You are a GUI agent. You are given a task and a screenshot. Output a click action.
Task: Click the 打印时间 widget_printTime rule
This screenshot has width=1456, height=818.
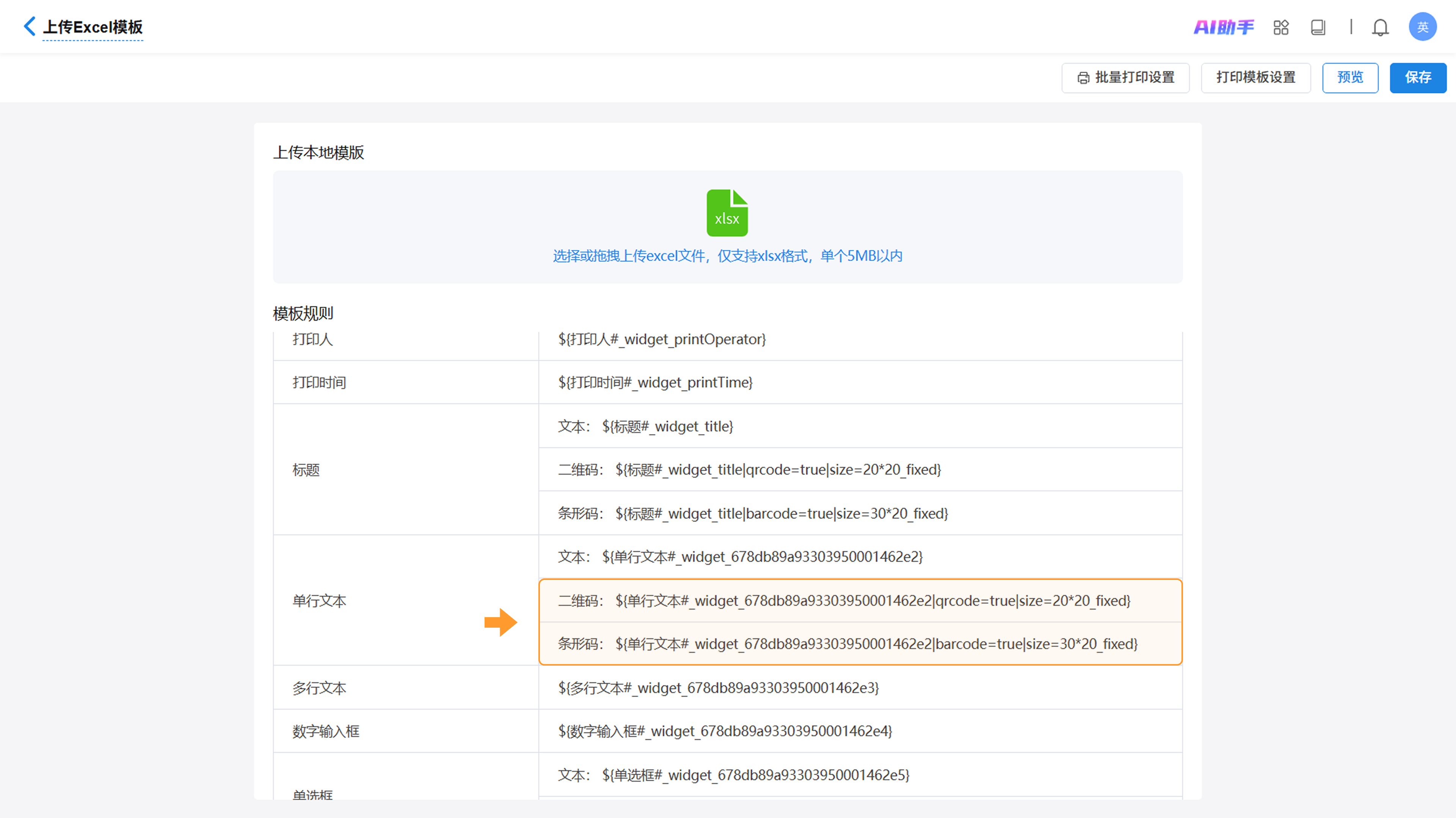[x=654, y=382]
